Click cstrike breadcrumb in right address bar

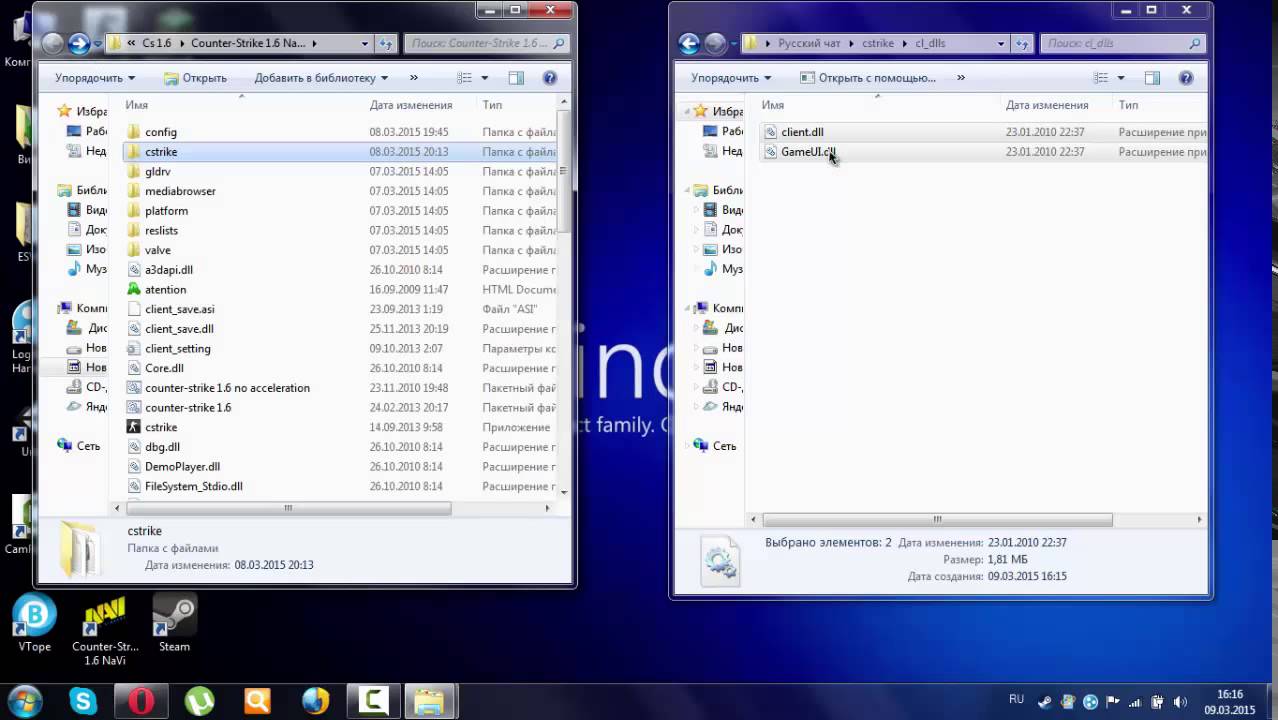(878, 43)
